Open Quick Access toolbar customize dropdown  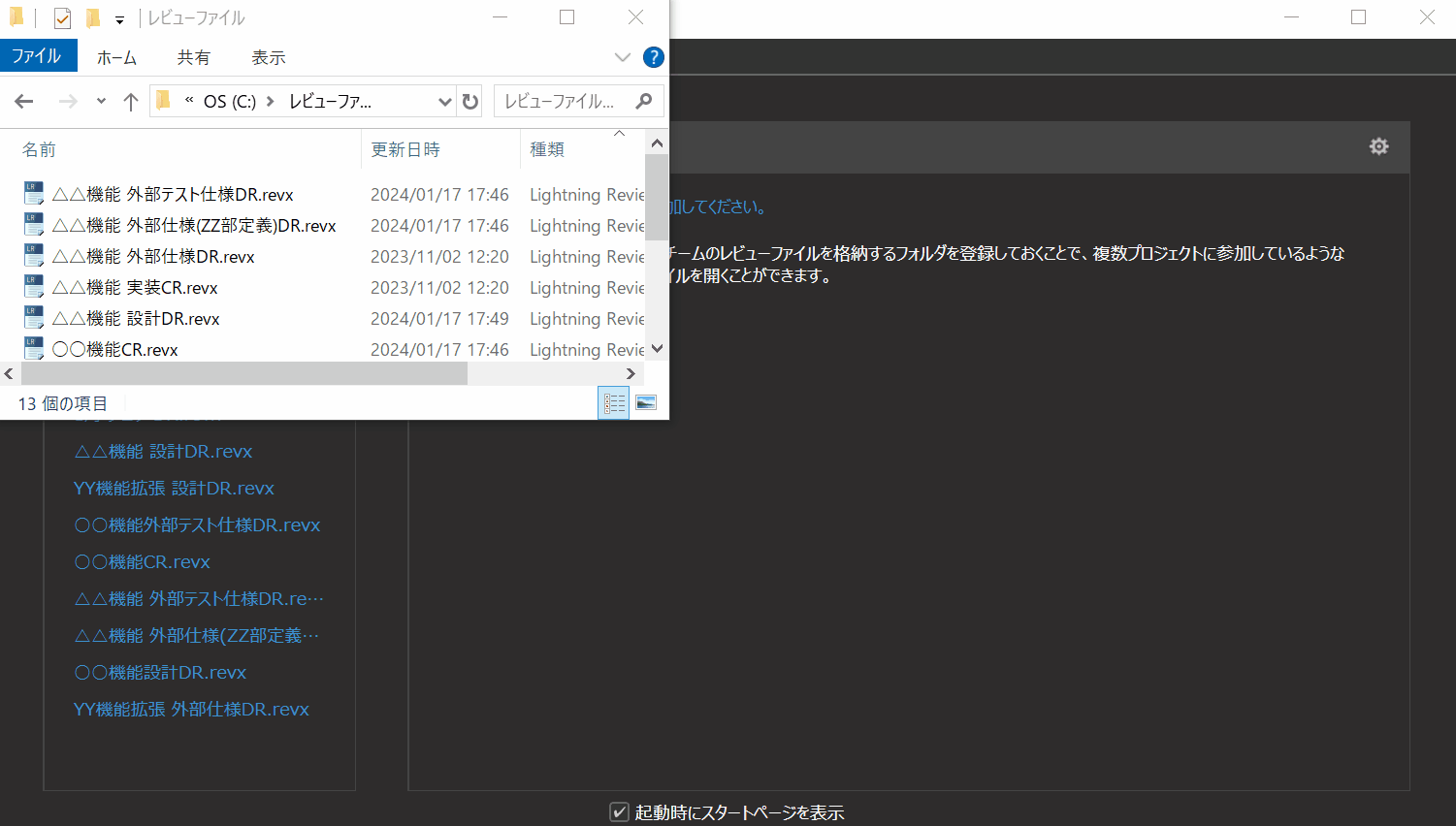tap(119, 19)
